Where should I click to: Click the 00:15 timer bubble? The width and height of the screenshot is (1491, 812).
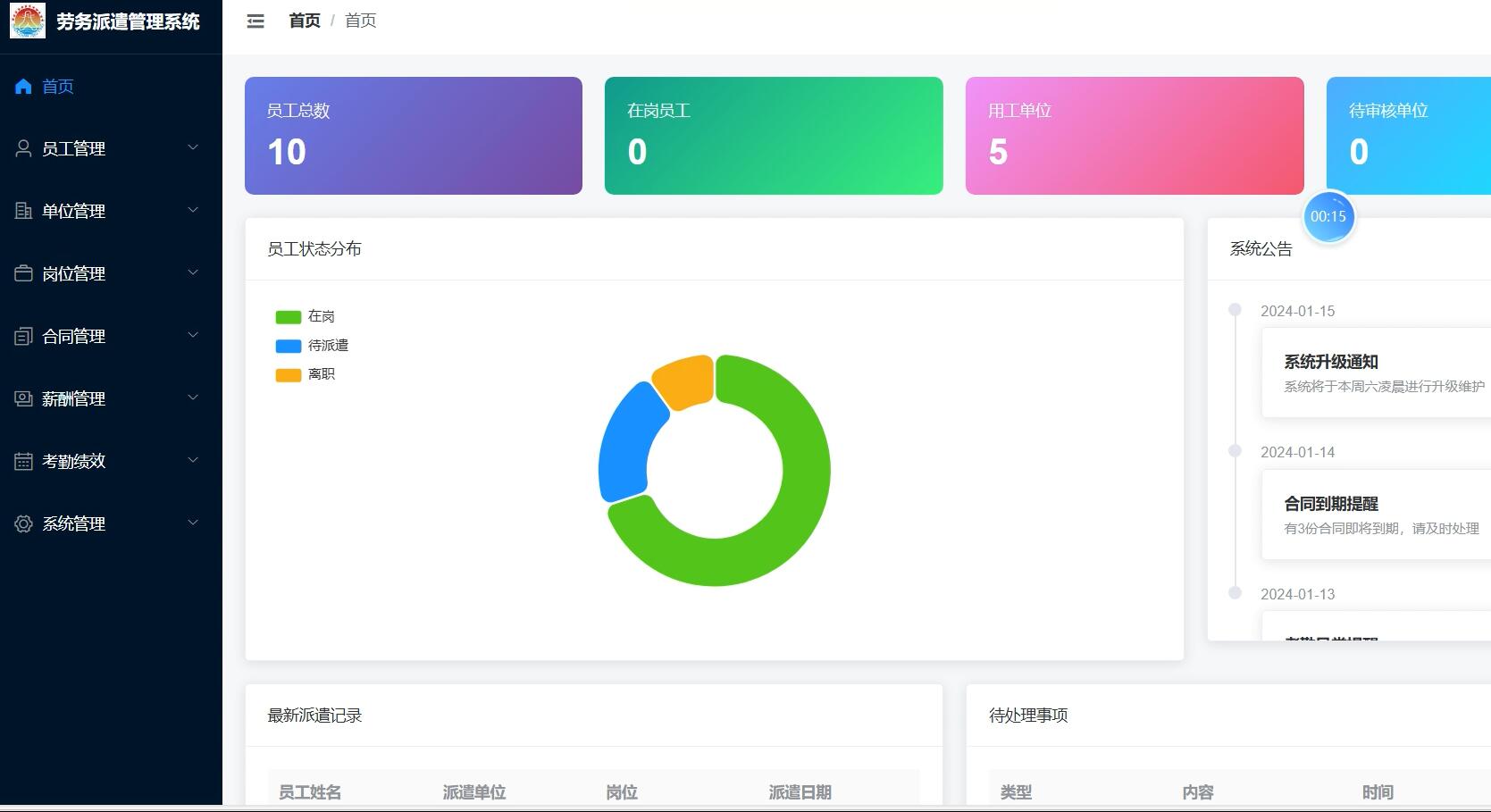(x=1328, y=216)
